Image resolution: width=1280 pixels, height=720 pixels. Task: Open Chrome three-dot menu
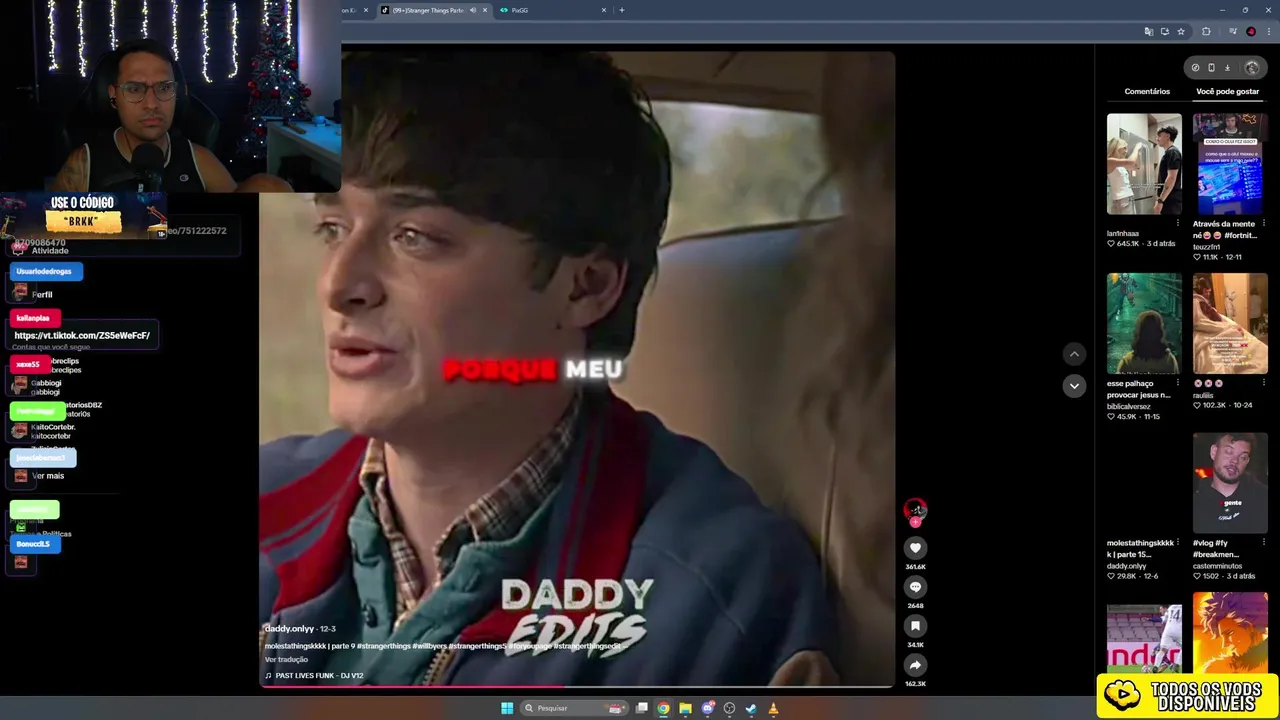point(1268,32)
